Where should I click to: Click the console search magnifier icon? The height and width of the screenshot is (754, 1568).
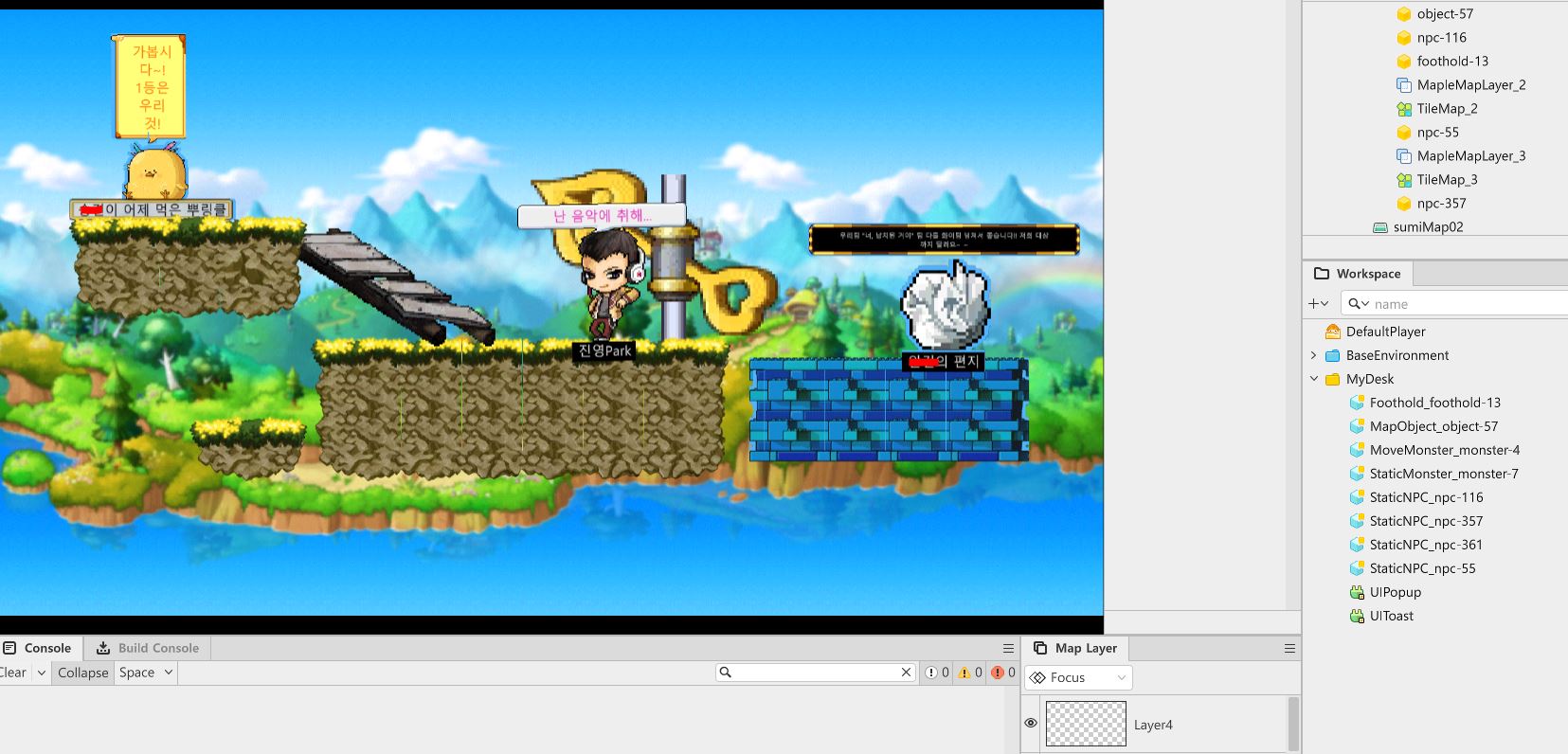click(x=726, y=673)
